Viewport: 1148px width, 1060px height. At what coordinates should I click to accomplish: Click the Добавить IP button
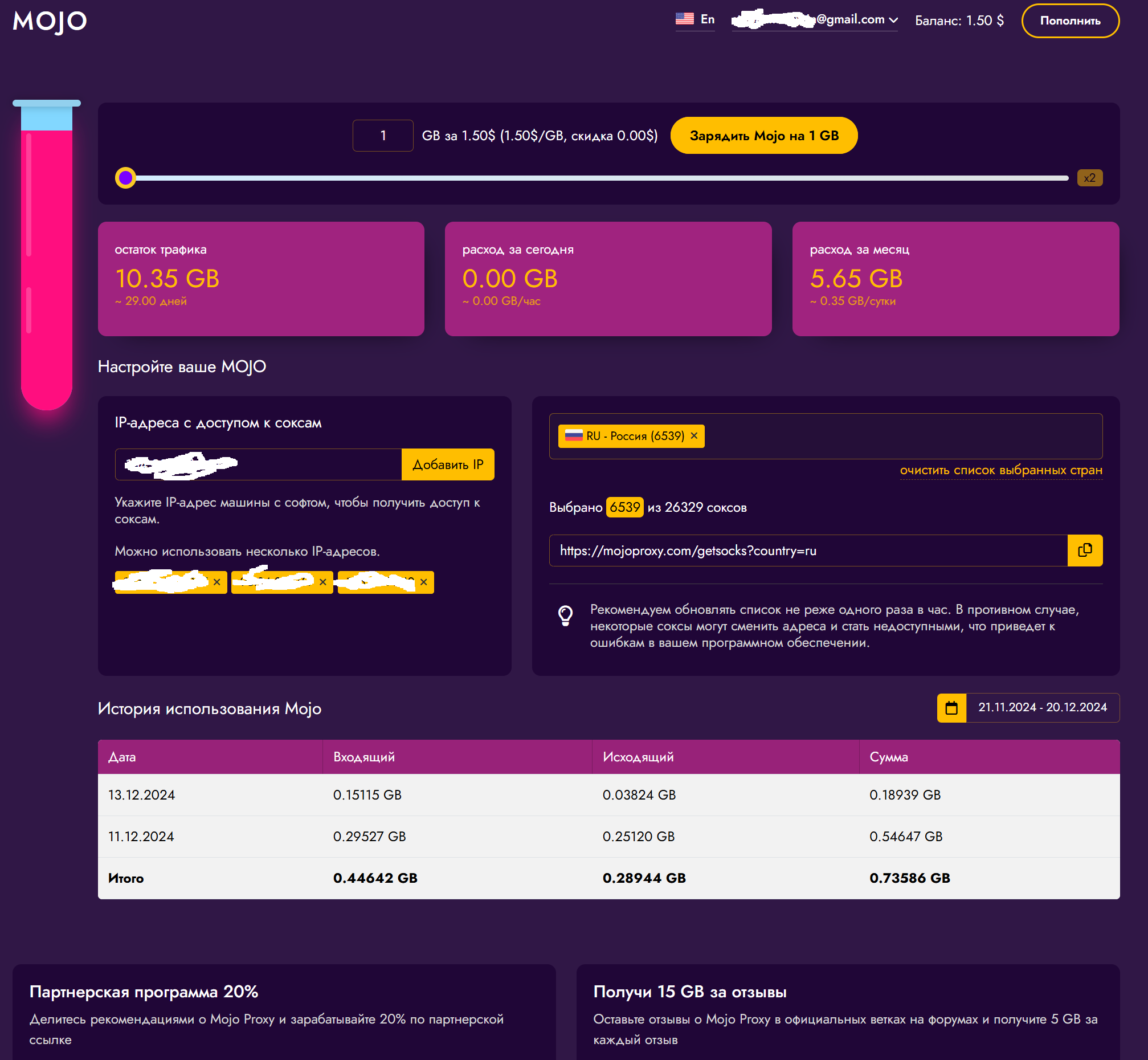[x=448, y=464]
